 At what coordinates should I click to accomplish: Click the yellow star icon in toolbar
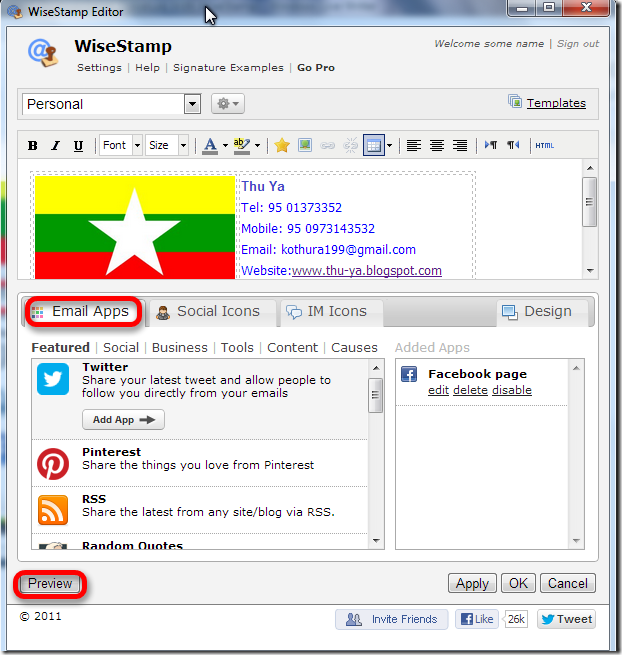pos(282,145)
